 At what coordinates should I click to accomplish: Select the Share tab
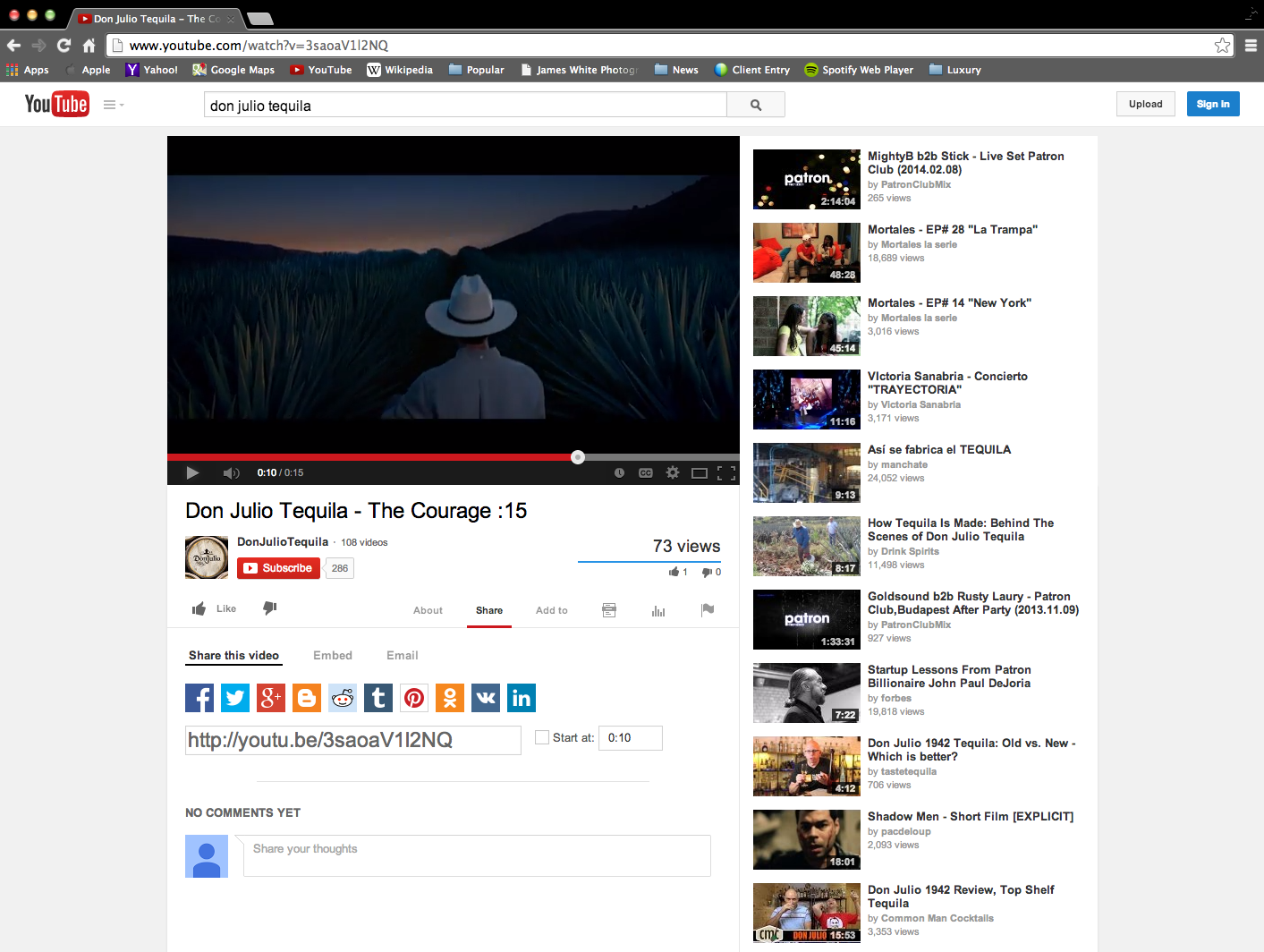click(x=489, y=610)
